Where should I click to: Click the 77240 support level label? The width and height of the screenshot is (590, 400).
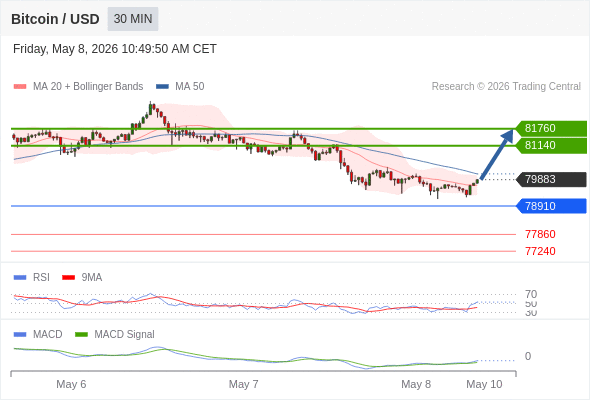pos(540,251)
